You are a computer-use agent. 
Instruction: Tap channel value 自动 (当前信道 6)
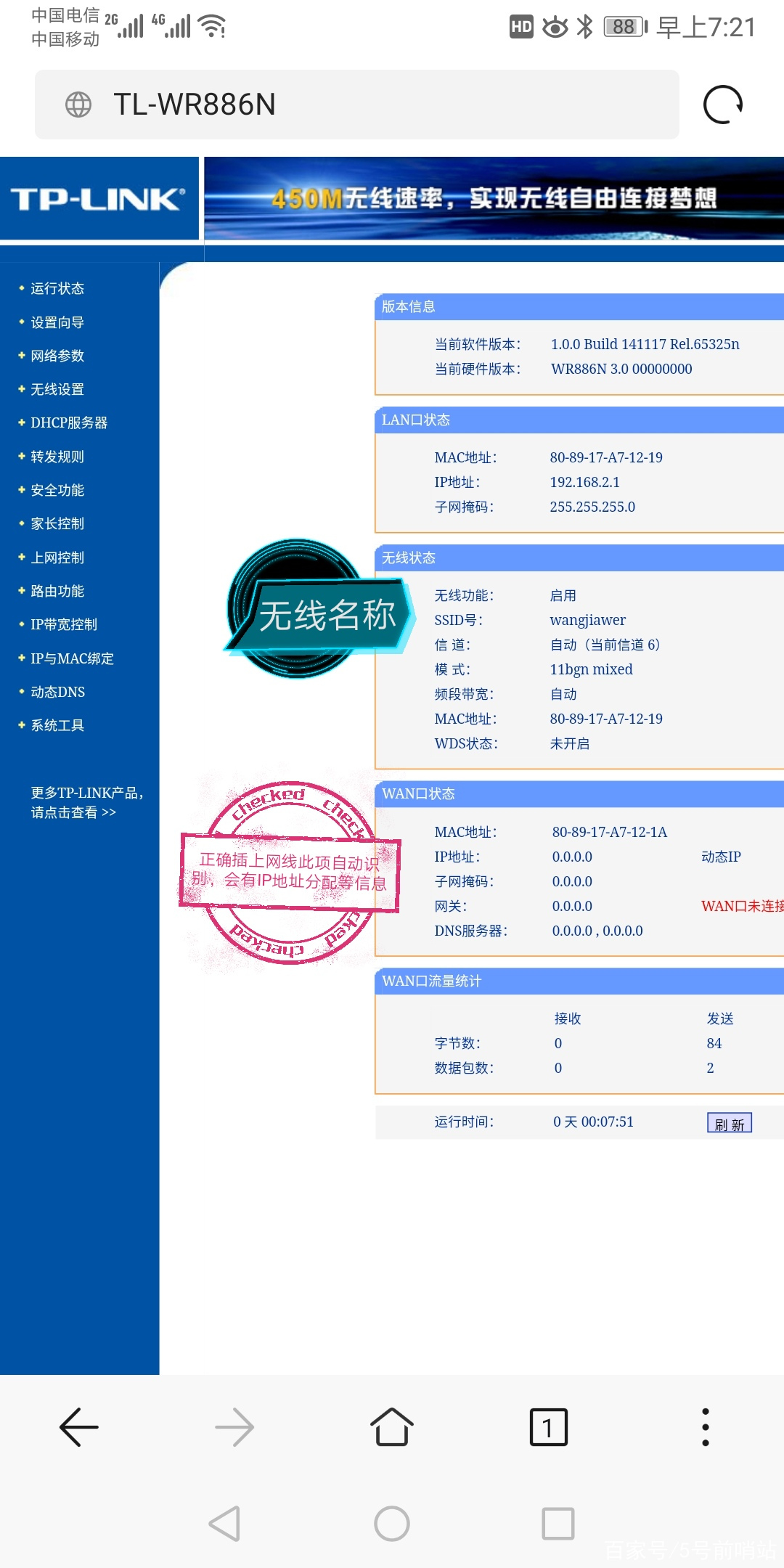pos(605,645)
